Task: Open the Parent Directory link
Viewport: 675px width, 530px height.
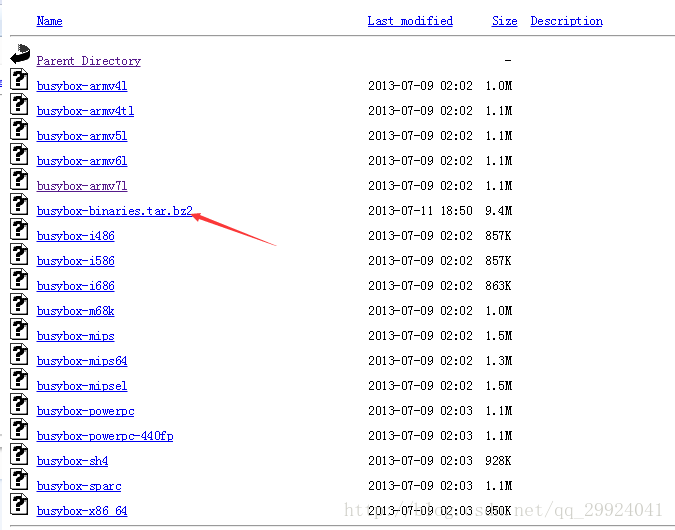Action: (89, 61)
